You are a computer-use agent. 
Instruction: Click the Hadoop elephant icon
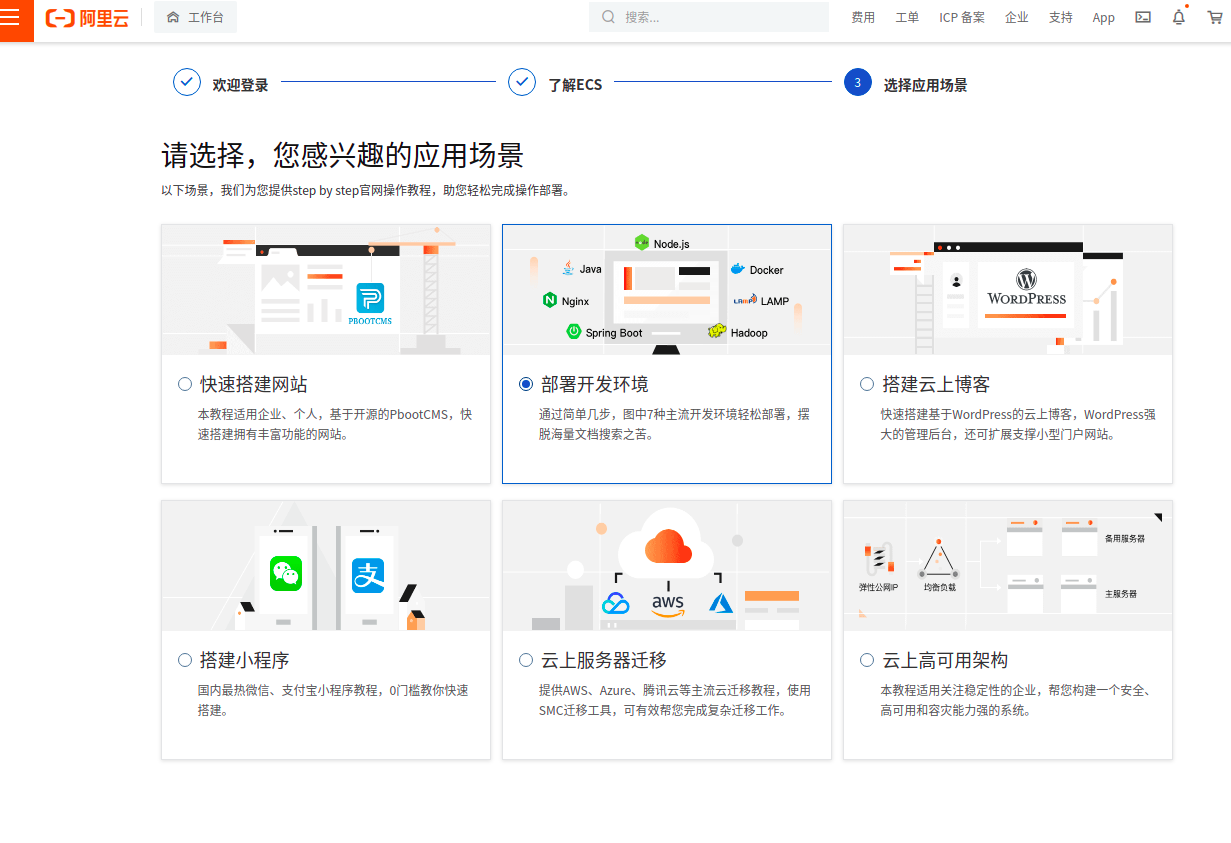[716, 331]
